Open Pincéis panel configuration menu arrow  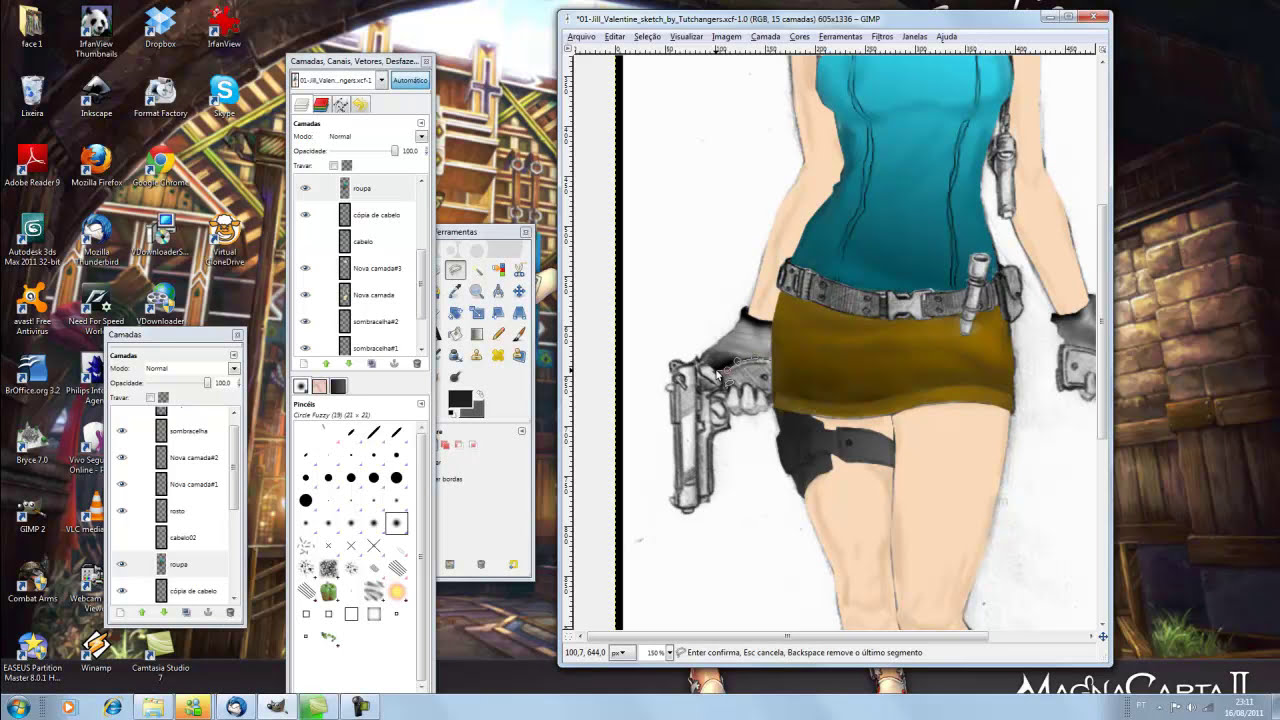pyautogui.click(x=421, y=404)
